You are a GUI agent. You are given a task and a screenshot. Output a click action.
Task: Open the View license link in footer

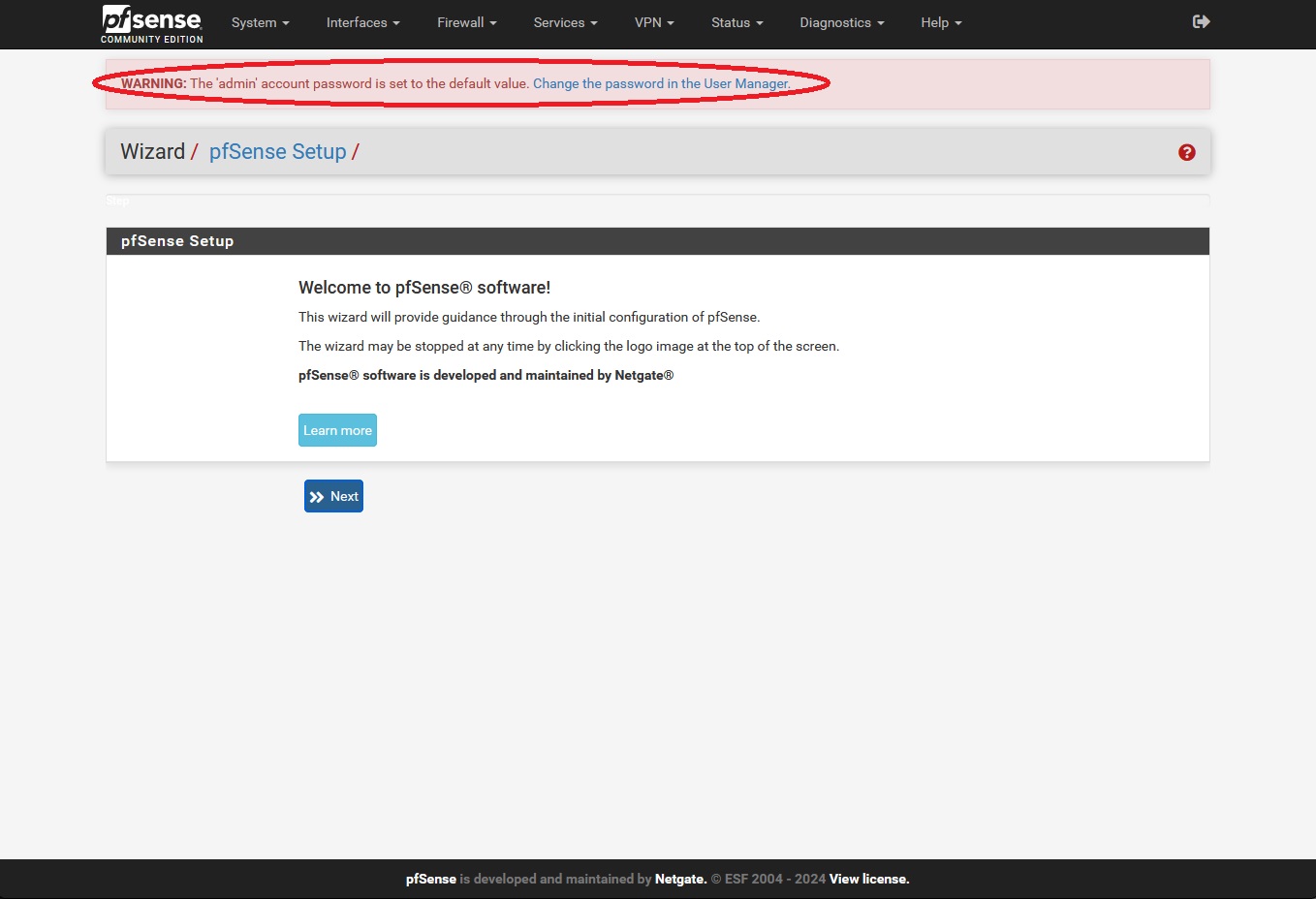tap(869, 880)
